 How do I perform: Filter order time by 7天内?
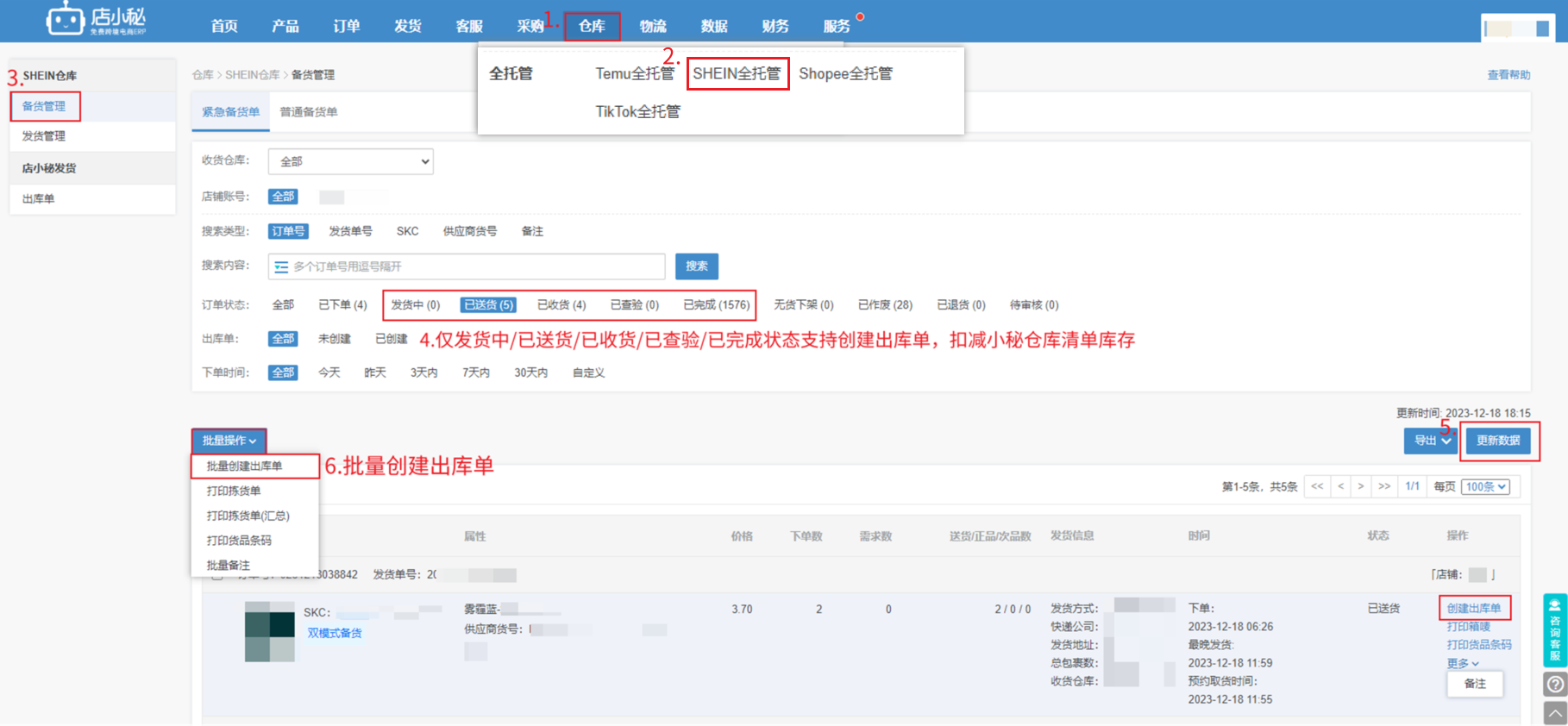pyautogui.click(x=476, y=372)
